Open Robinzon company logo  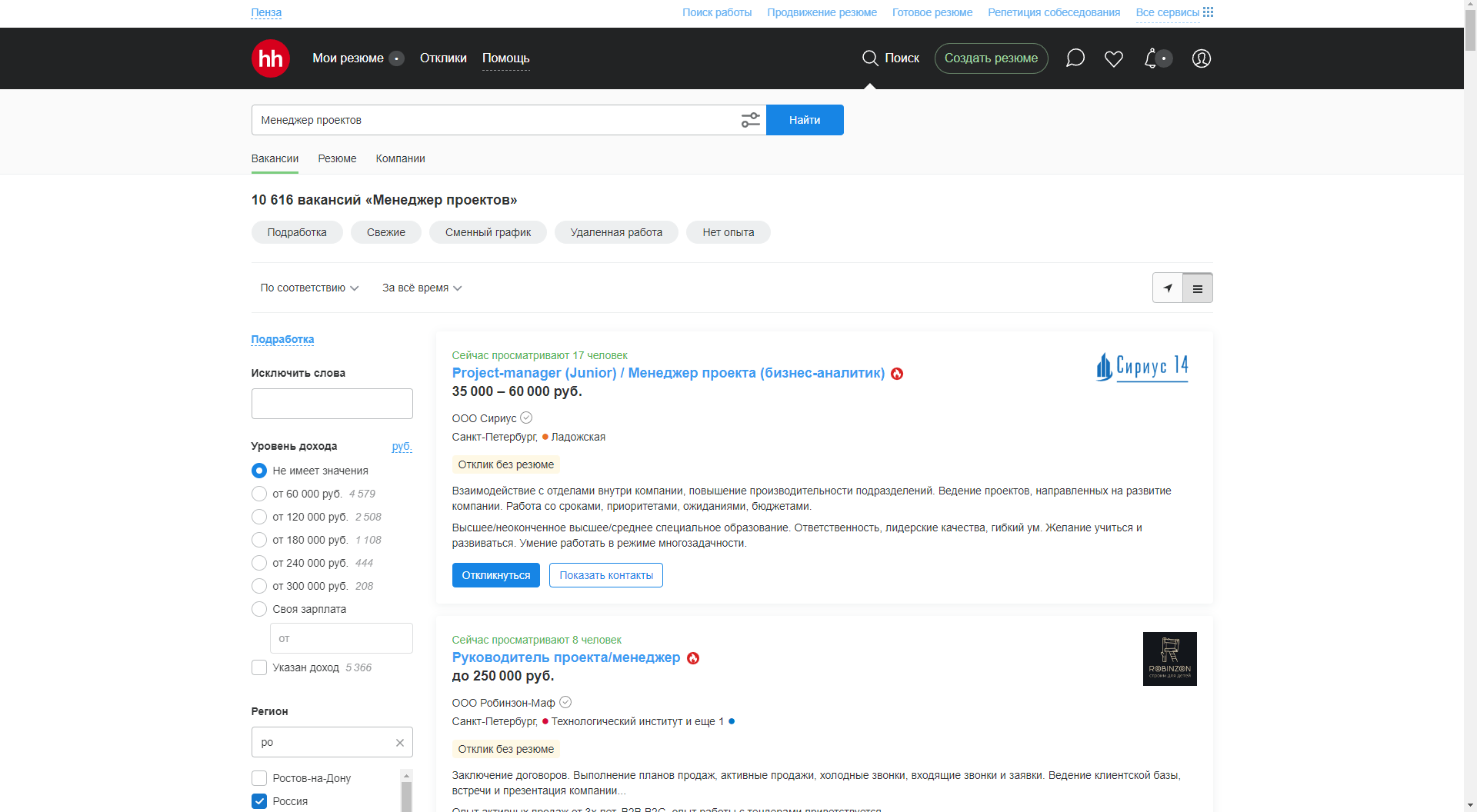[1169, 659]
